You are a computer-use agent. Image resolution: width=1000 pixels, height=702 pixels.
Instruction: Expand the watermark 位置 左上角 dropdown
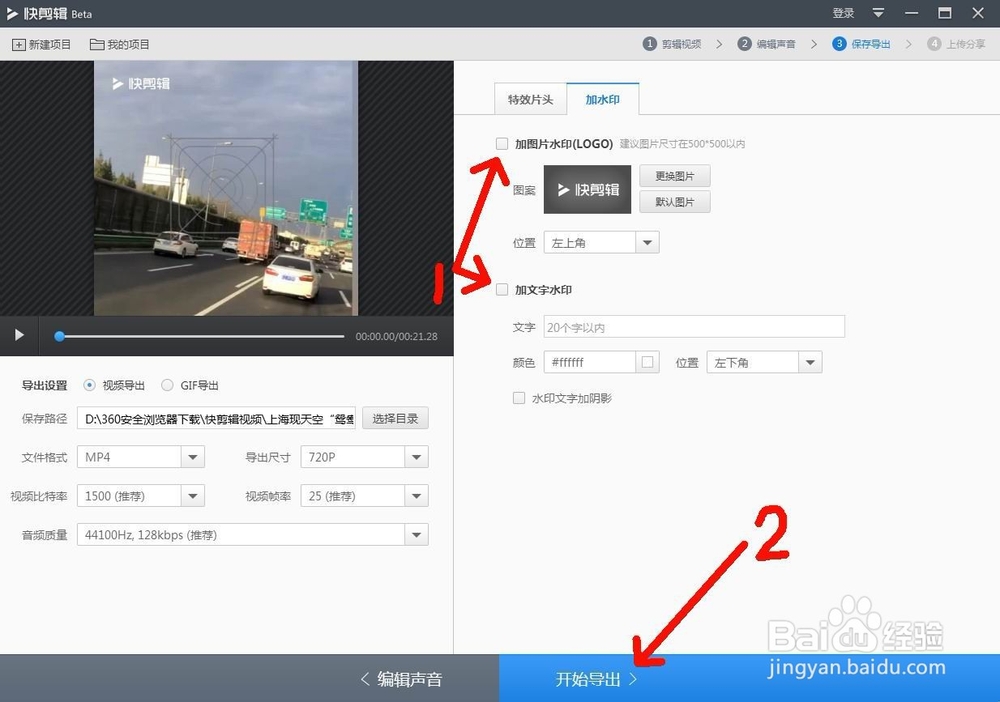tap(601, 242)
